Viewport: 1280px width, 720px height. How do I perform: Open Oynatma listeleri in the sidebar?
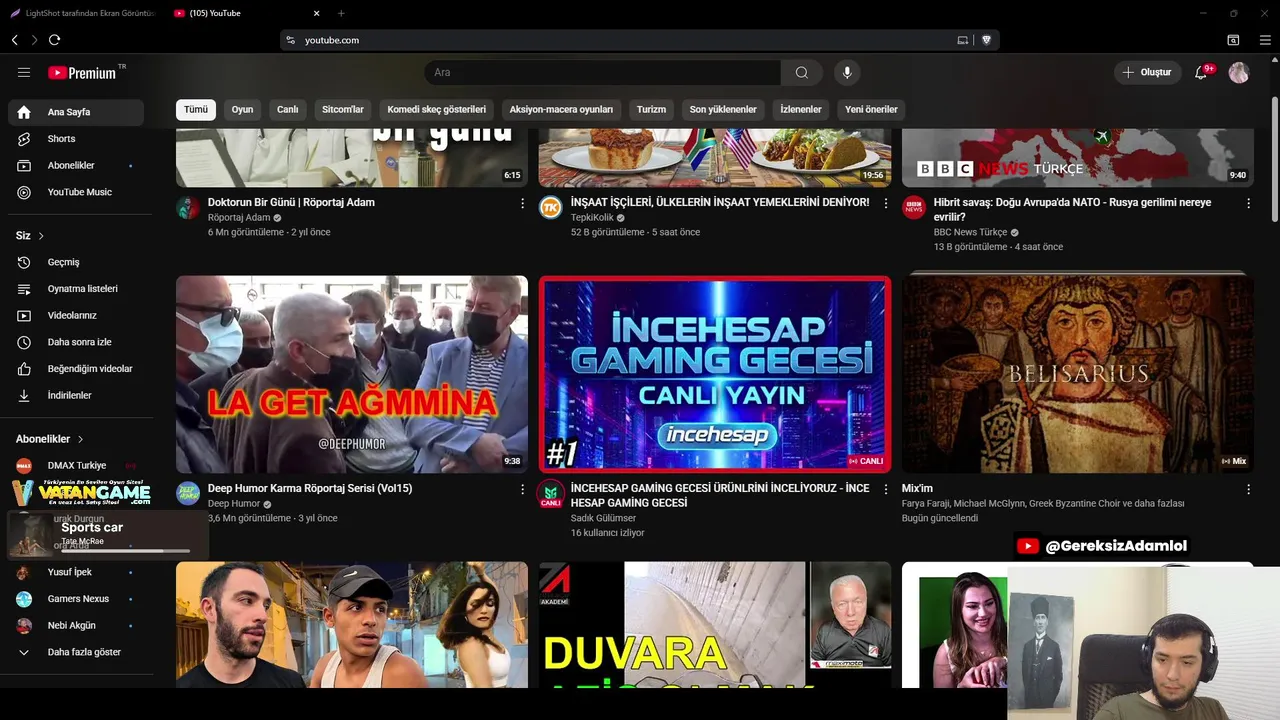coord(76,289)
